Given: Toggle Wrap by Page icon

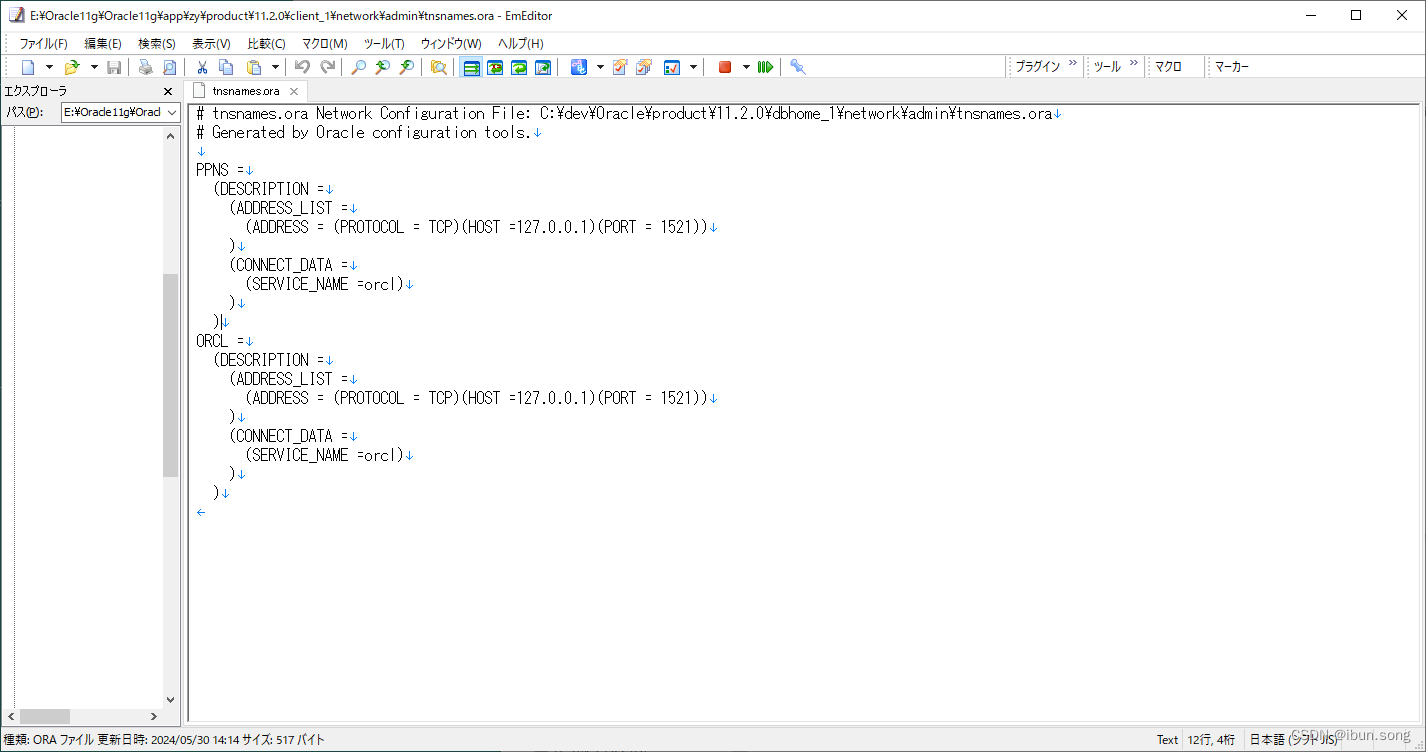Looking at the screenshot, I should click(x=543, y=67).
